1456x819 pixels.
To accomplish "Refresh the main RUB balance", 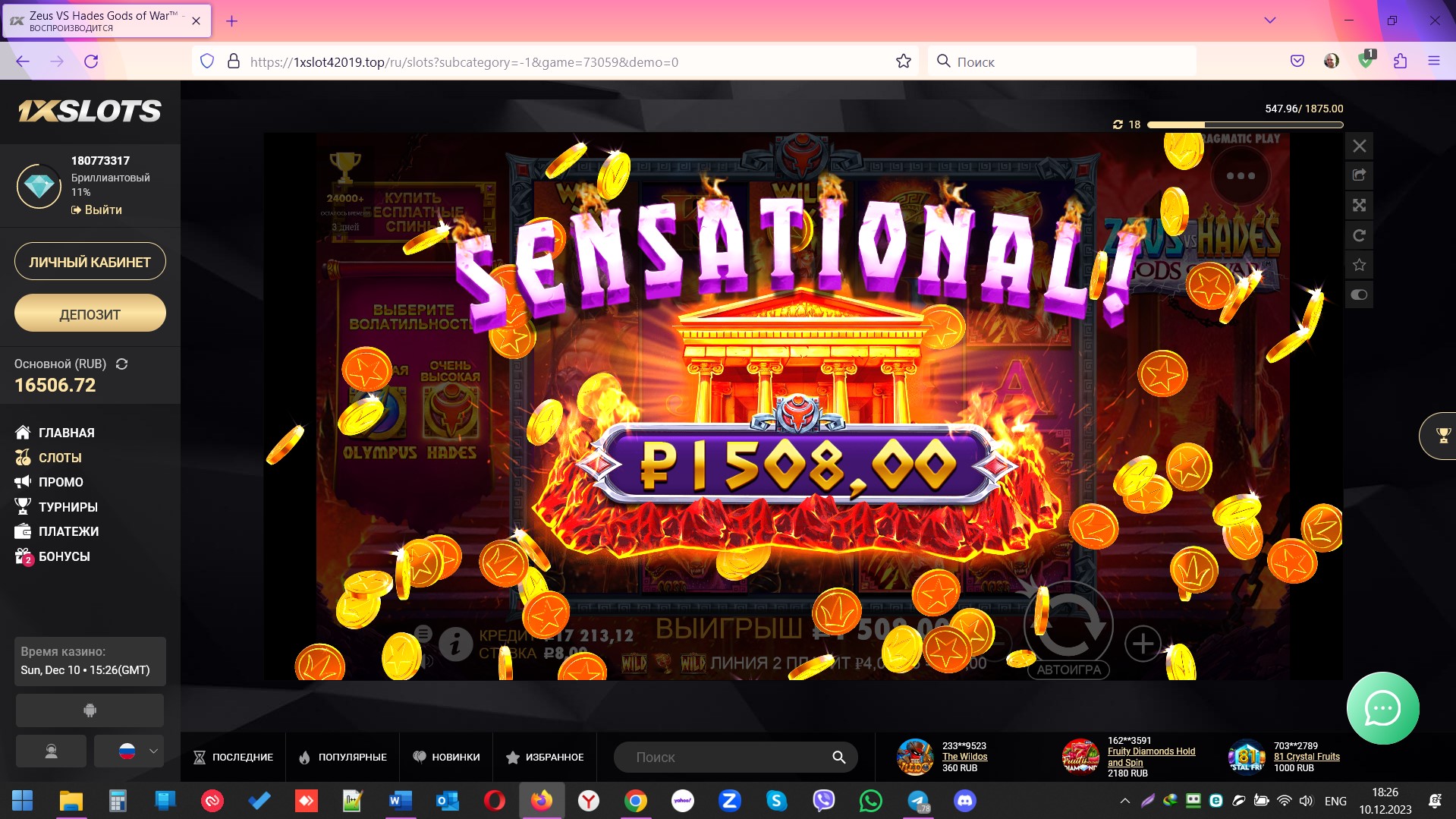I will (121, 364).
